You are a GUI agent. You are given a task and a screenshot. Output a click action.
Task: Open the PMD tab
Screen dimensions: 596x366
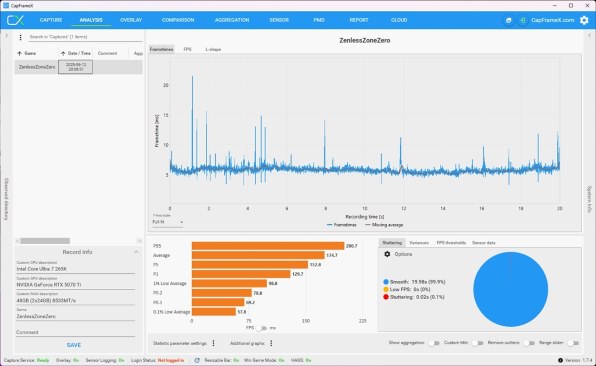pyautogui.click(x=319, y=20)
